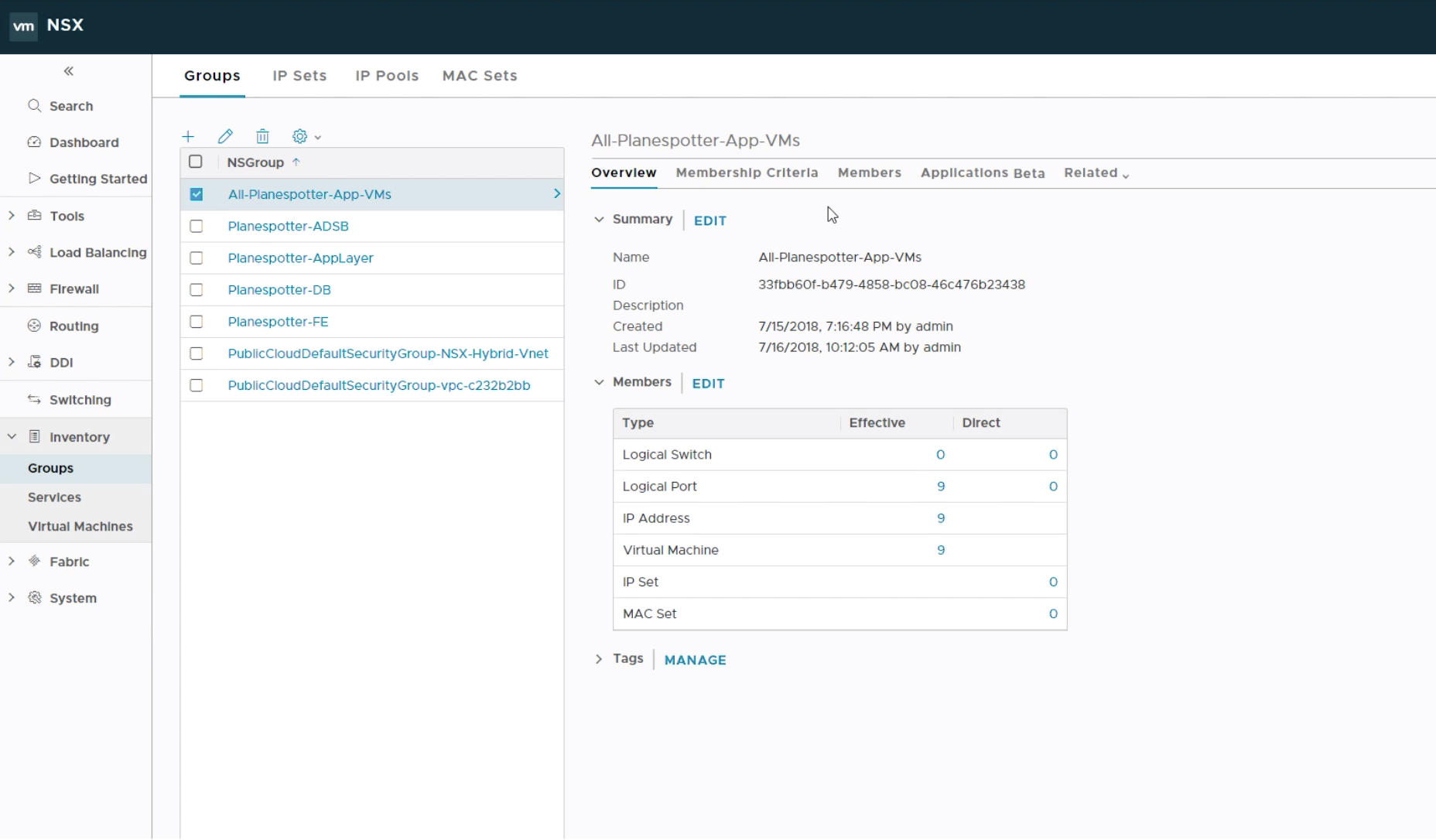Screen dimensions: 1436x840
Task: Open the Planespotter-ADSB group link
Action: point(288,226)
